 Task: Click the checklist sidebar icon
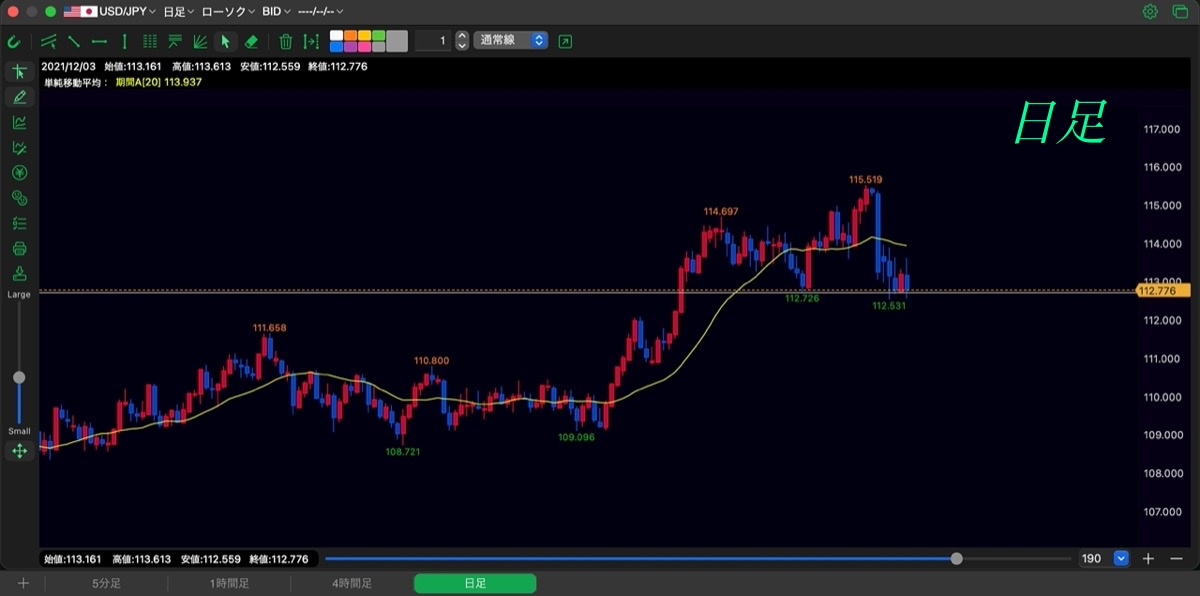pos(19,223)
